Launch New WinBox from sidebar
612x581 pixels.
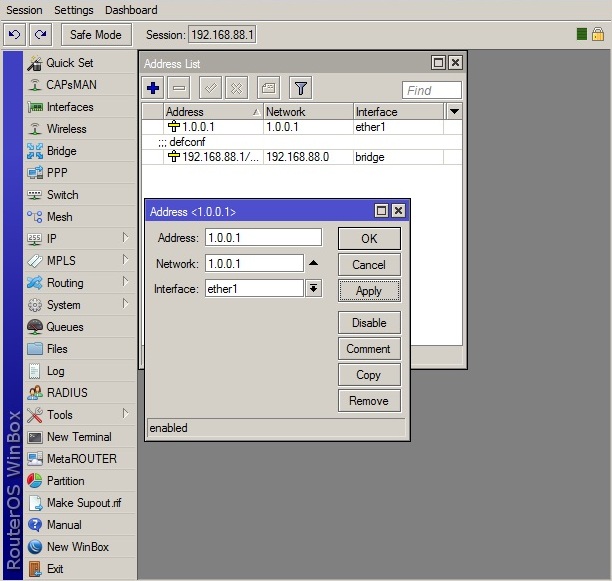[80, 547]
